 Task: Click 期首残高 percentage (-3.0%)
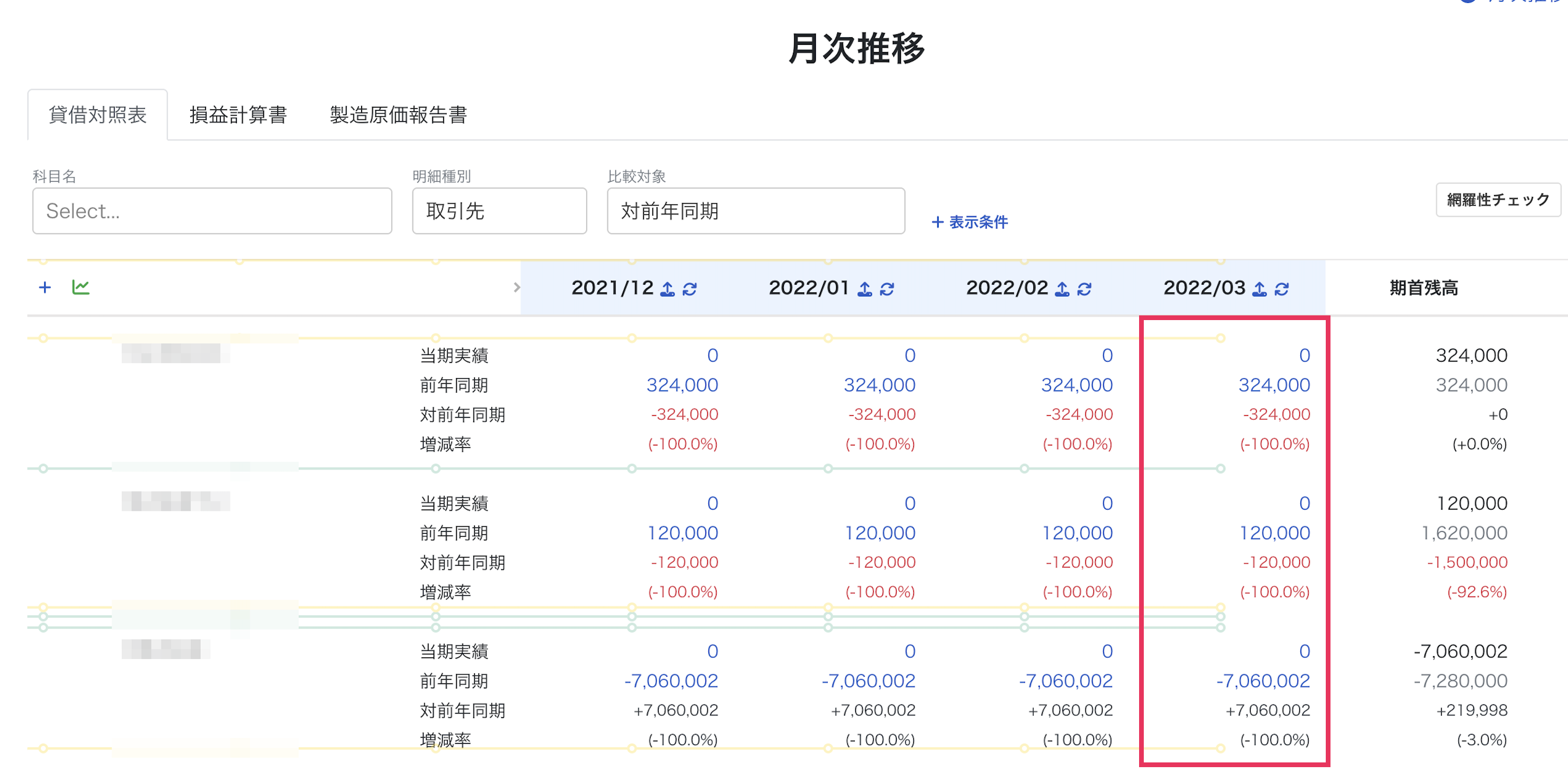[1482, 739]
